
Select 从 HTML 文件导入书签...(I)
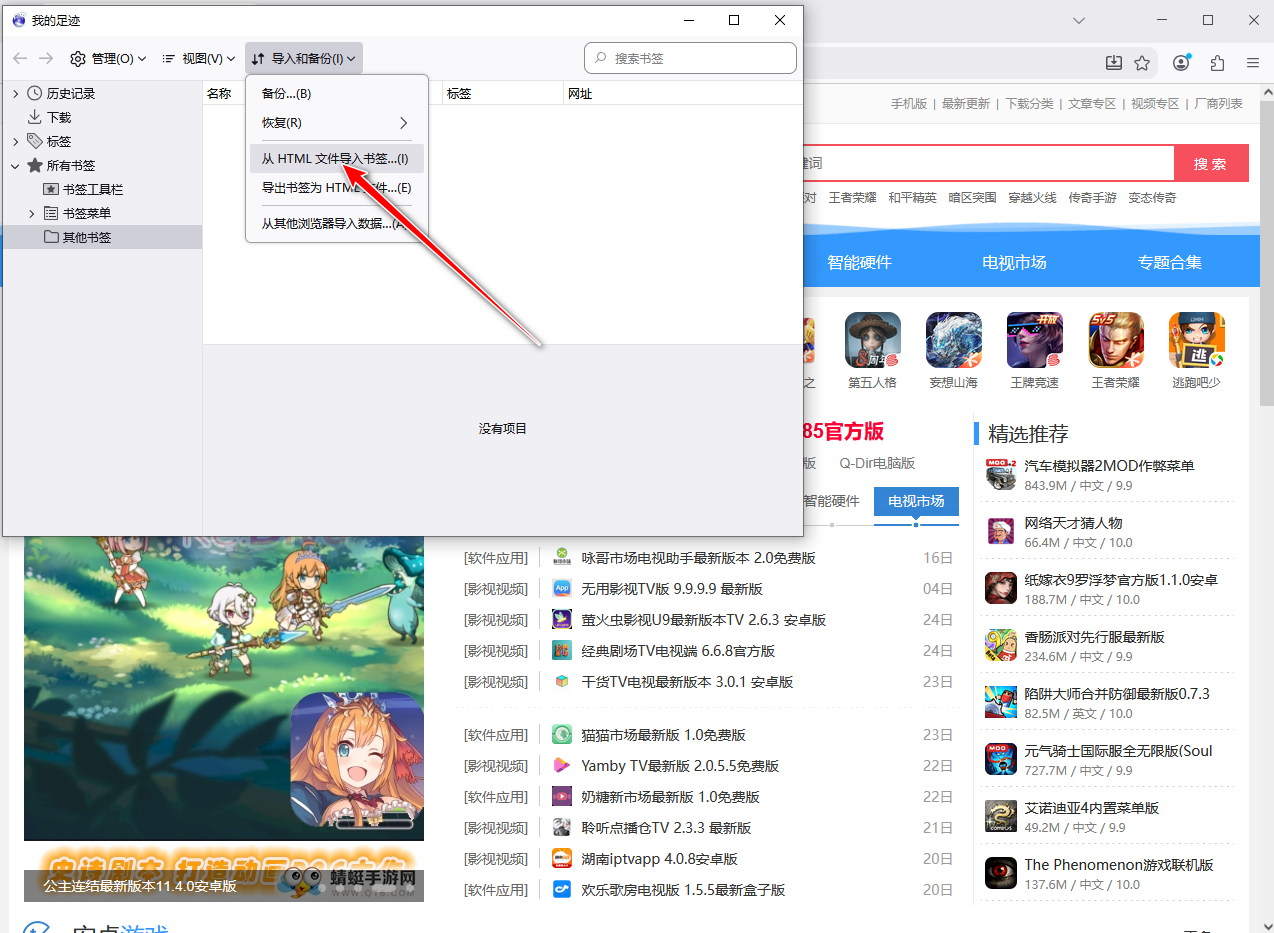tap(337, 159)
